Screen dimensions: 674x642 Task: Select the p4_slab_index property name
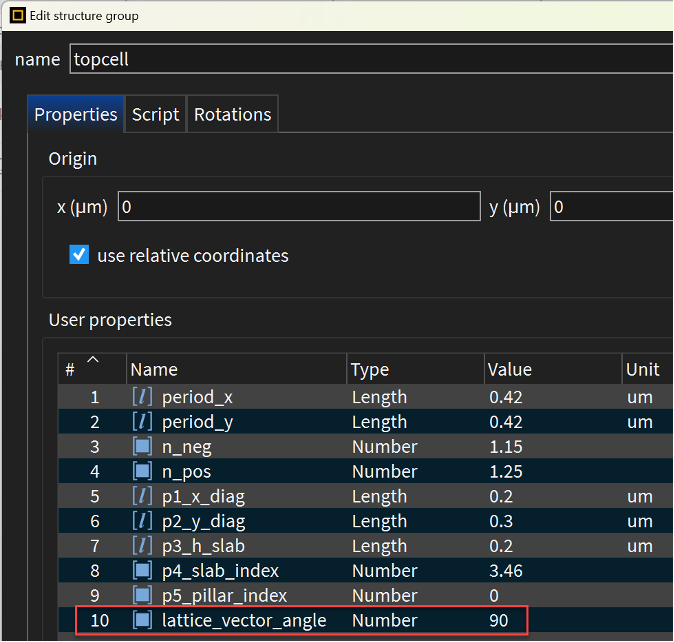click(221, 571)
